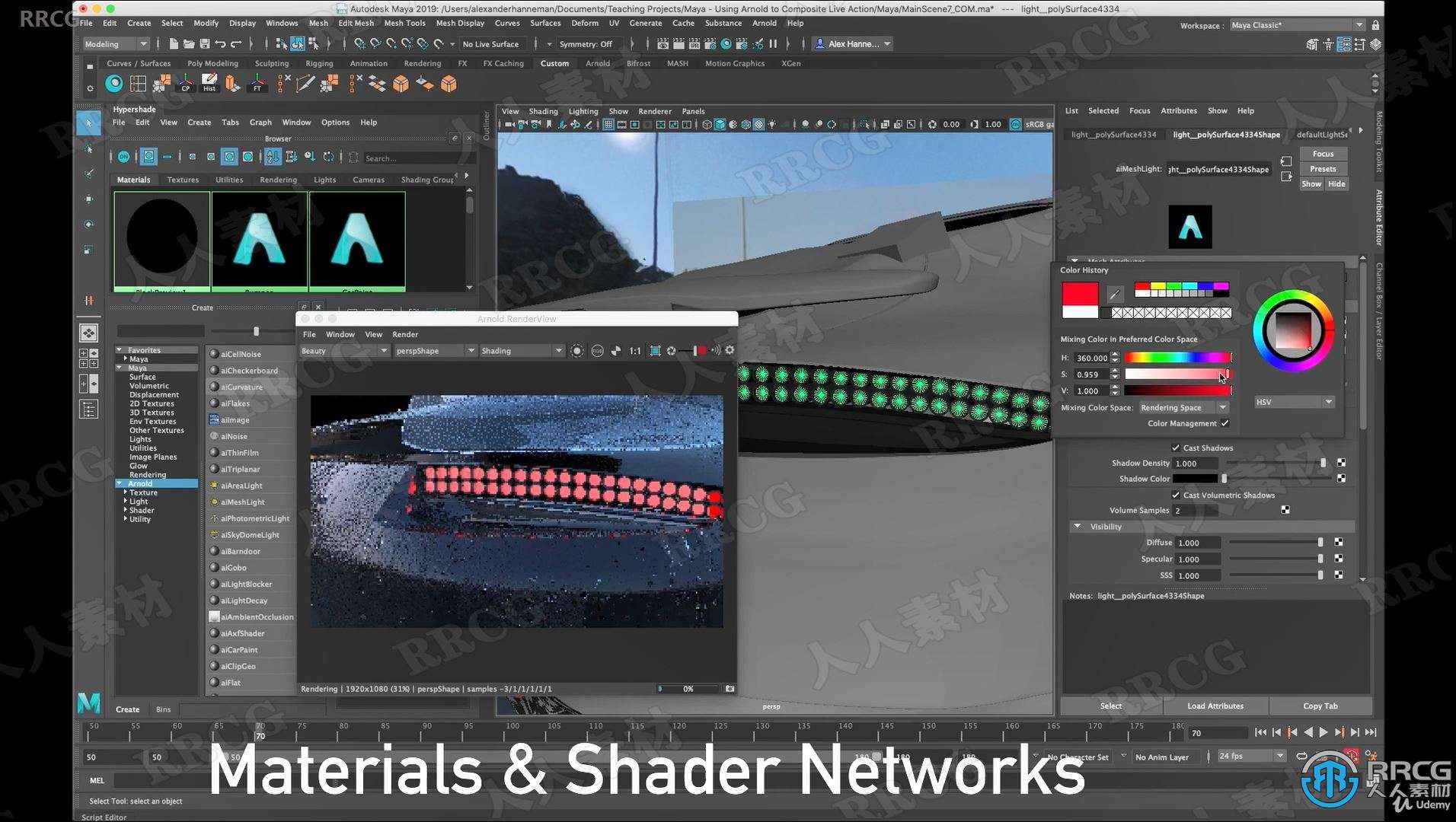Switch to the Textures tab in Hypershade
The image size is (1456, 822).
click(x=183, y=180)
